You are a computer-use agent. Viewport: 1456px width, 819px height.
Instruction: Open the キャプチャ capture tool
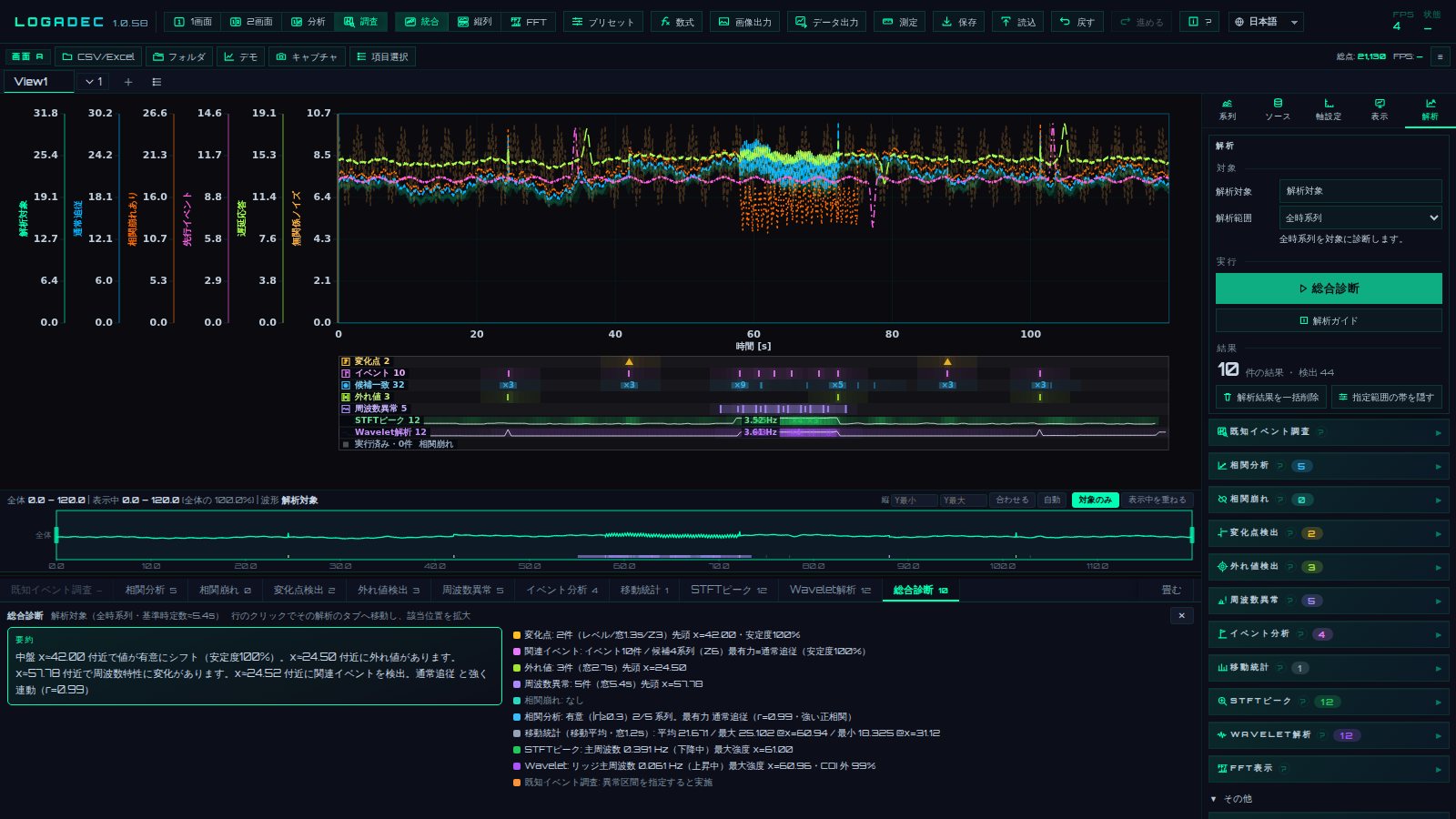tap(306, 56)
